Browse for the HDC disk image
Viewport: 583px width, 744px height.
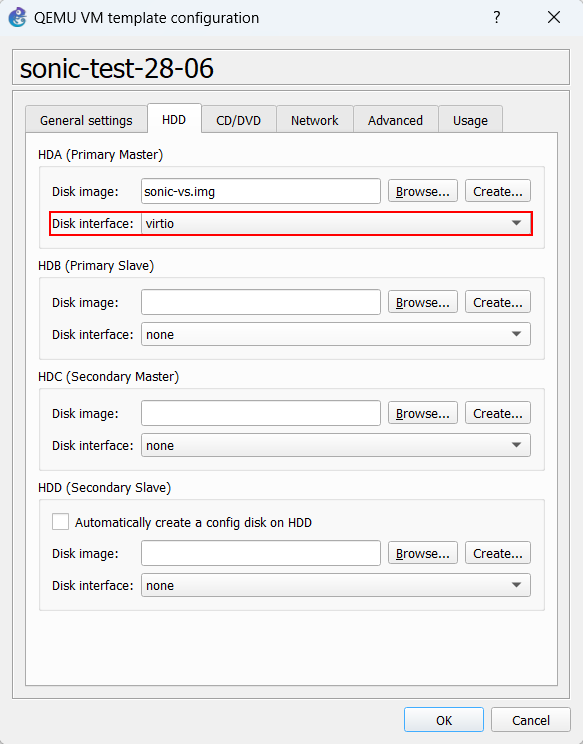[x=423, y=413]
